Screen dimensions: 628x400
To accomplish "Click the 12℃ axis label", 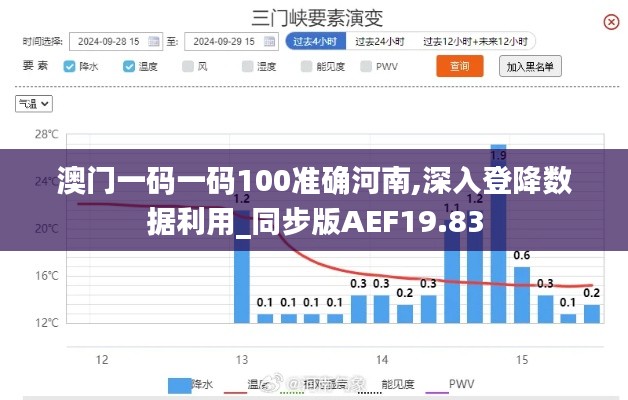I will coord(46,323).
